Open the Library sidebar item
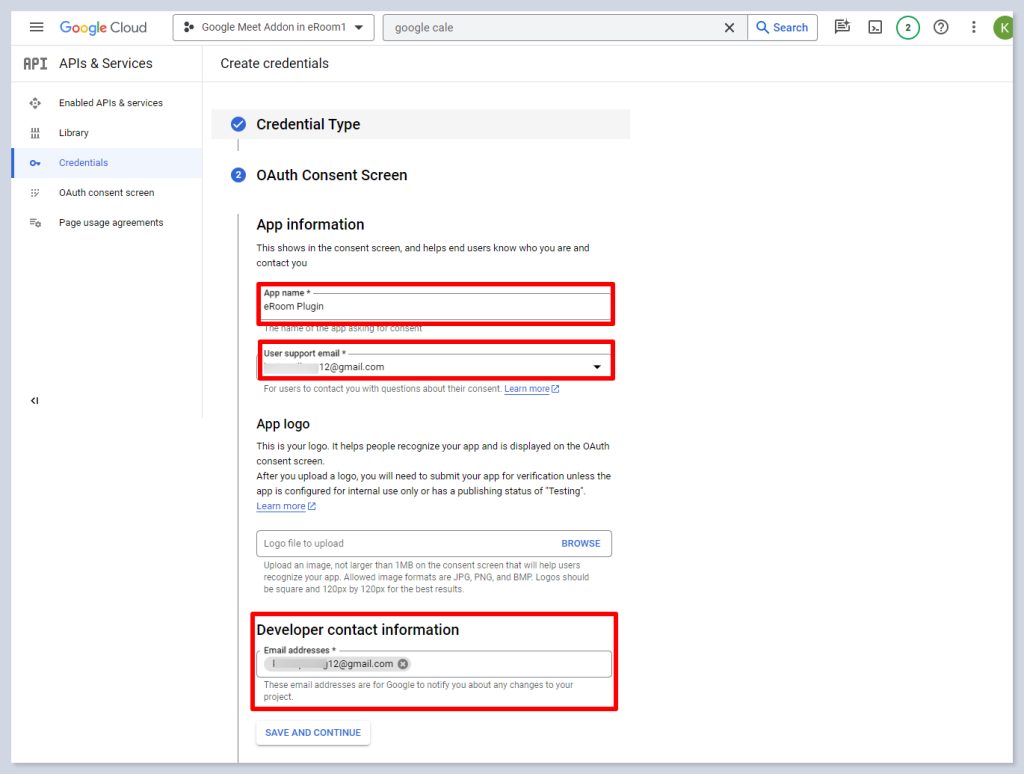Viewport: 1024px width, 774px height. coord(73,133)
